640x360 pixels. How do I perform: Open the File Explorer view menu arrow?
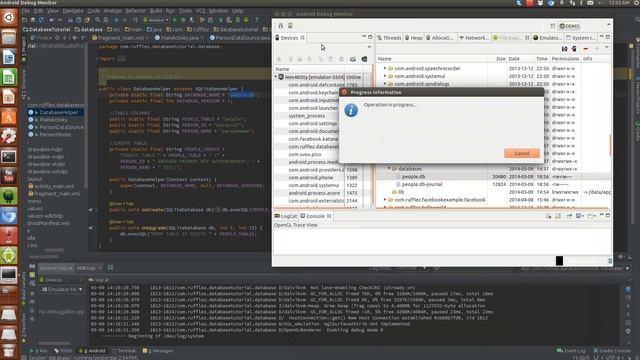pyautogui.click(x=607, y=48)
